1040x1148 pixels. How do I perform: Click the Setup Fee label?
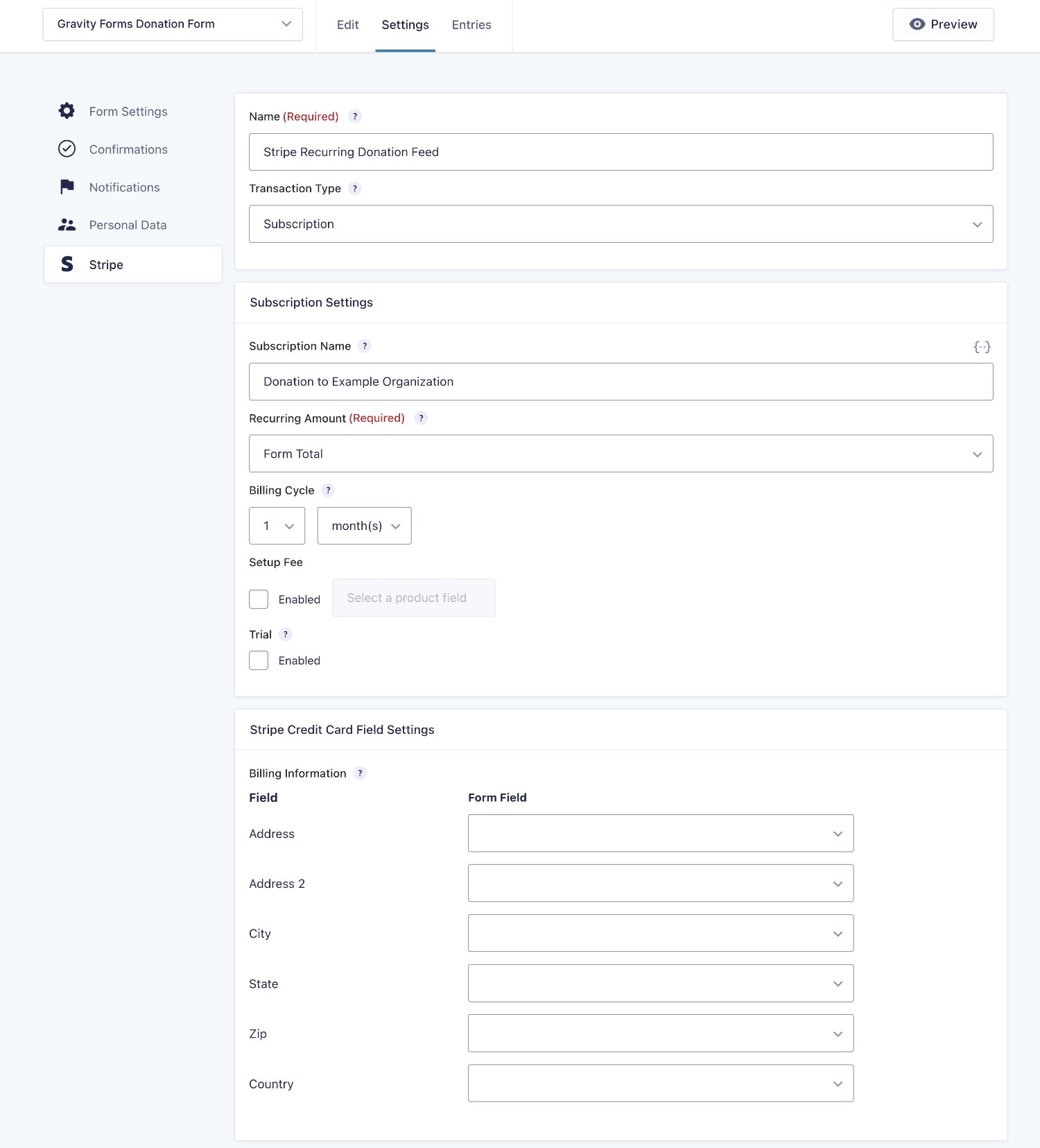[x=276, y=563]
